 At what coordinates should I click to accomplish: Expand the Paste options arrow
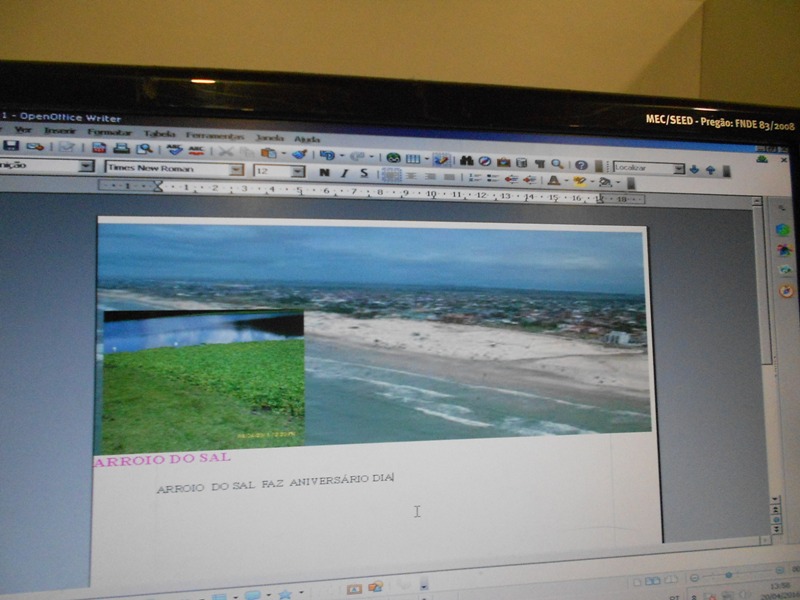283,154
